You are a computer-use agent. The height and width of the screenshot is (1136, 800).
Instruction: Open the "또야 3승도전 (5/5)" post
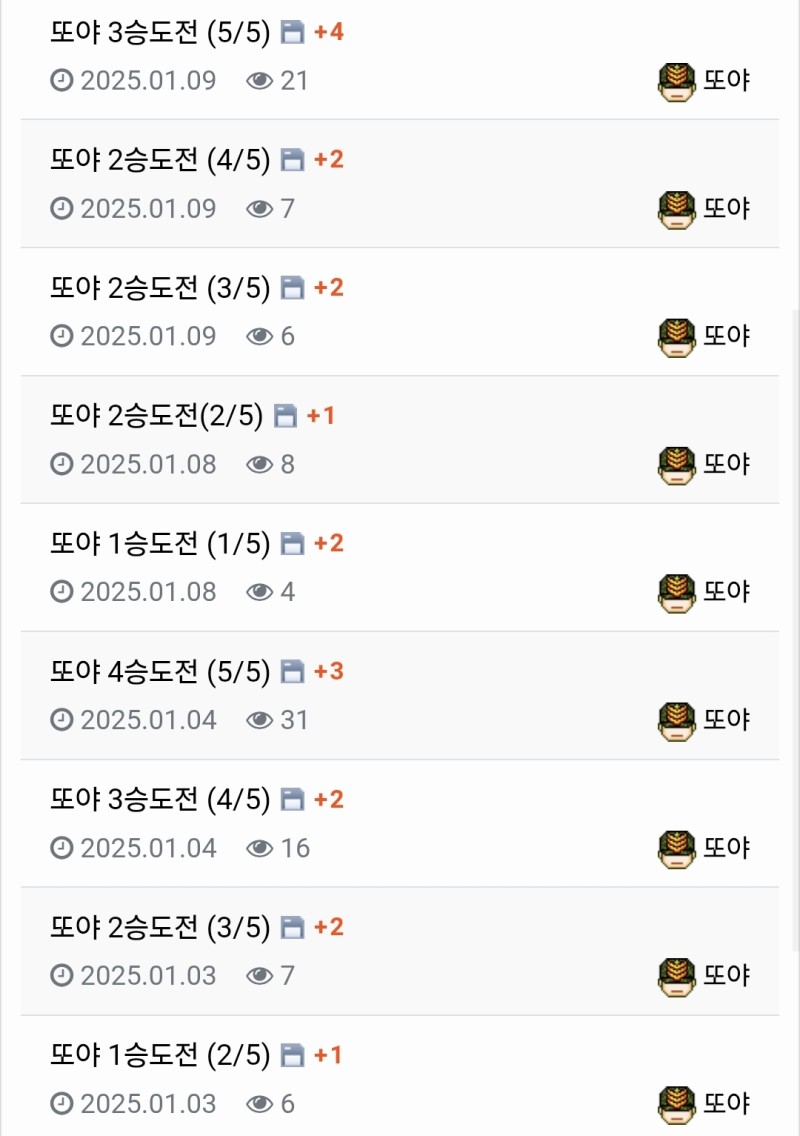160,32
